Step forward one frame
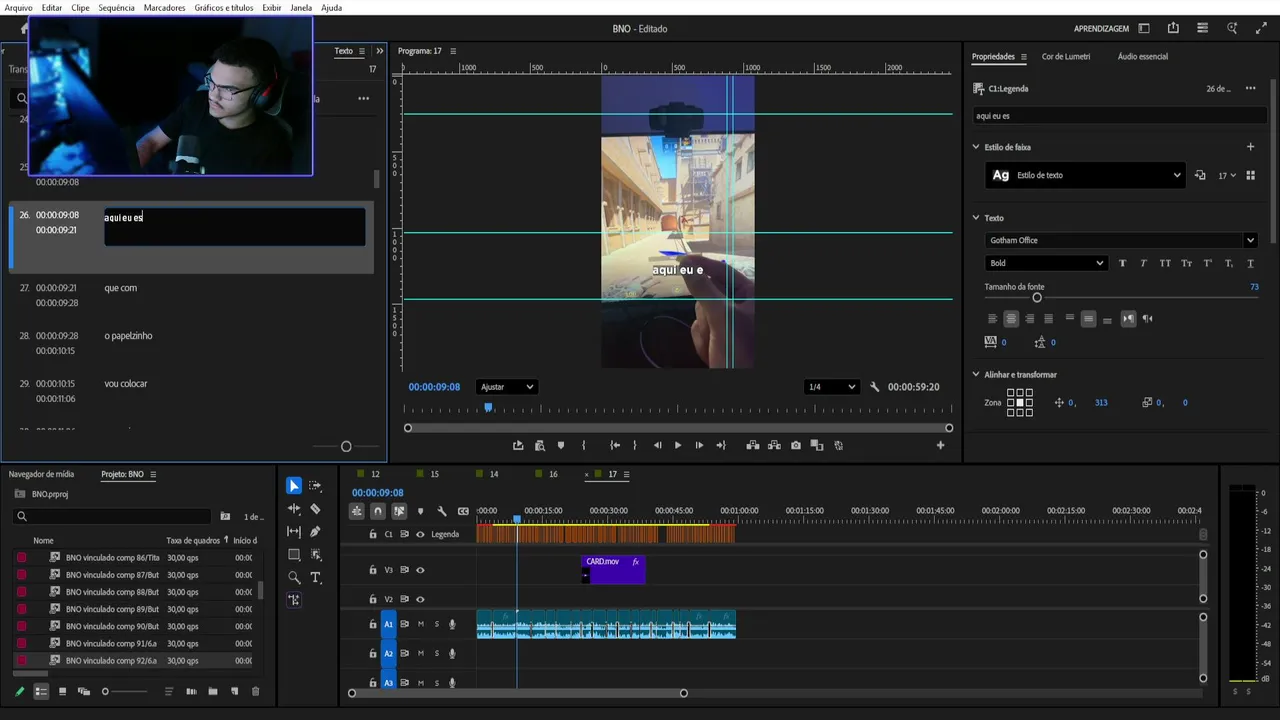Image resolution: width=1280 pixels, height=720 pixels. 699,445
